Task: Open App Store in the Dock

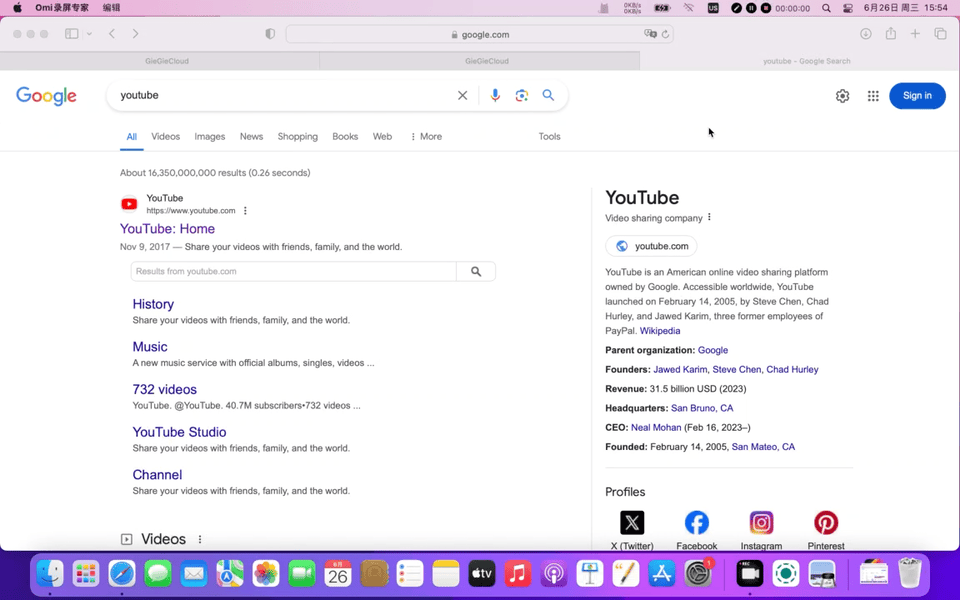Action: tap(662, 574)
